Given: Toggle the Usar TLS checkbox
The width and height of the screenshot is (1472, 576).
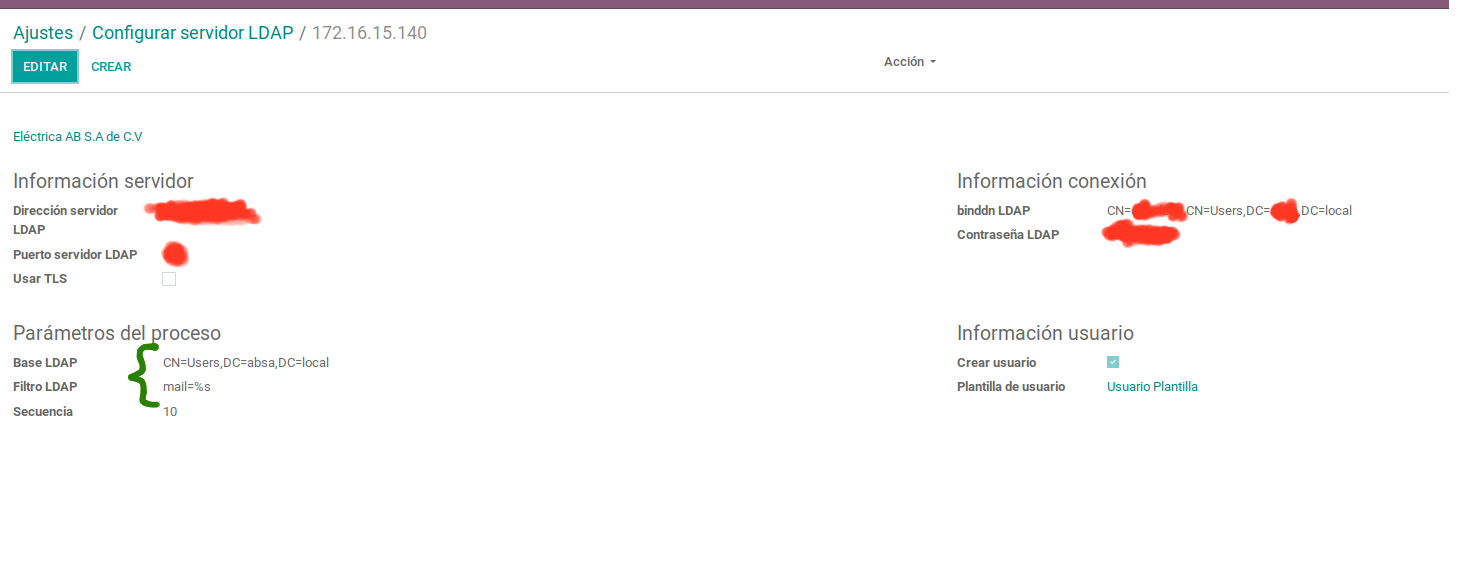Looking at the screenshot, I should [x=169, y=279].
